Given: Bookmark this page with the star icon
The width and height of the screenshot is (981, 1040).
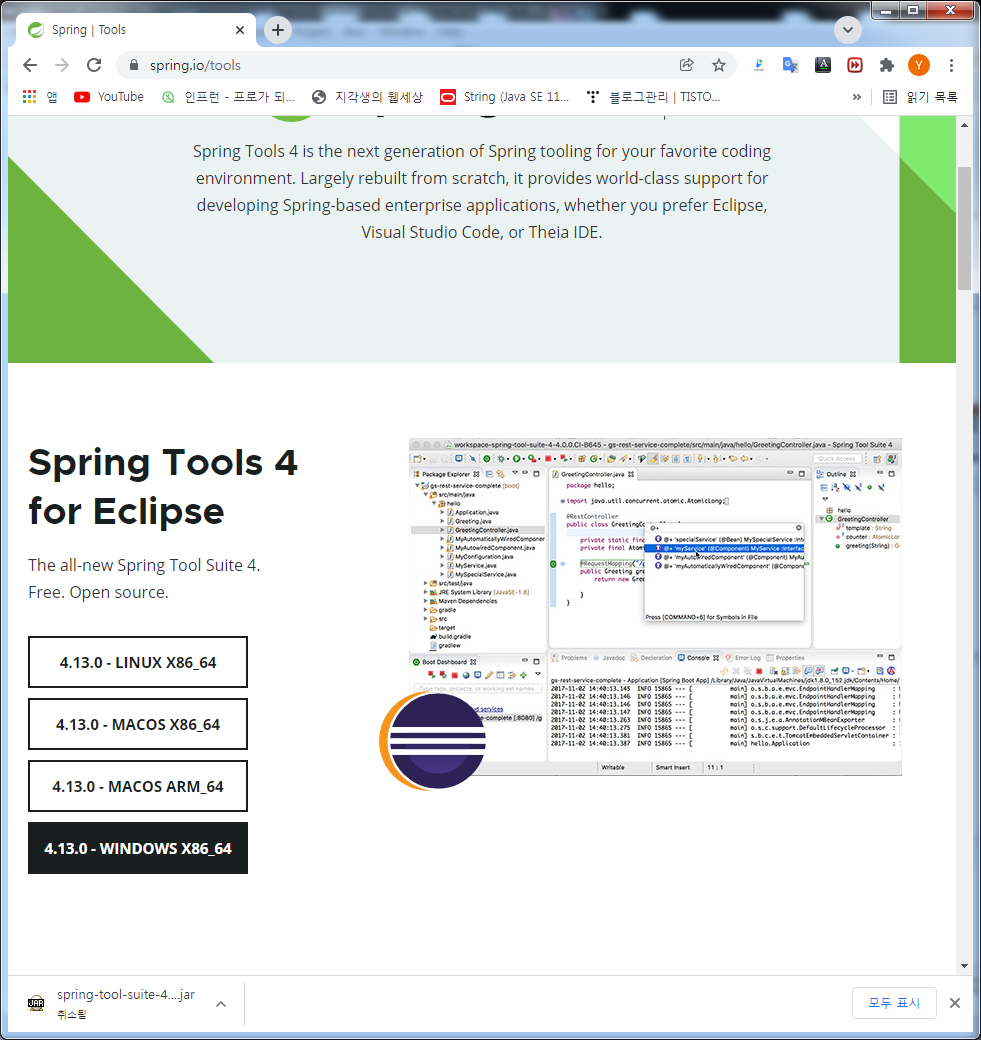Looking at the screenshot, I should tap(719, 65).
